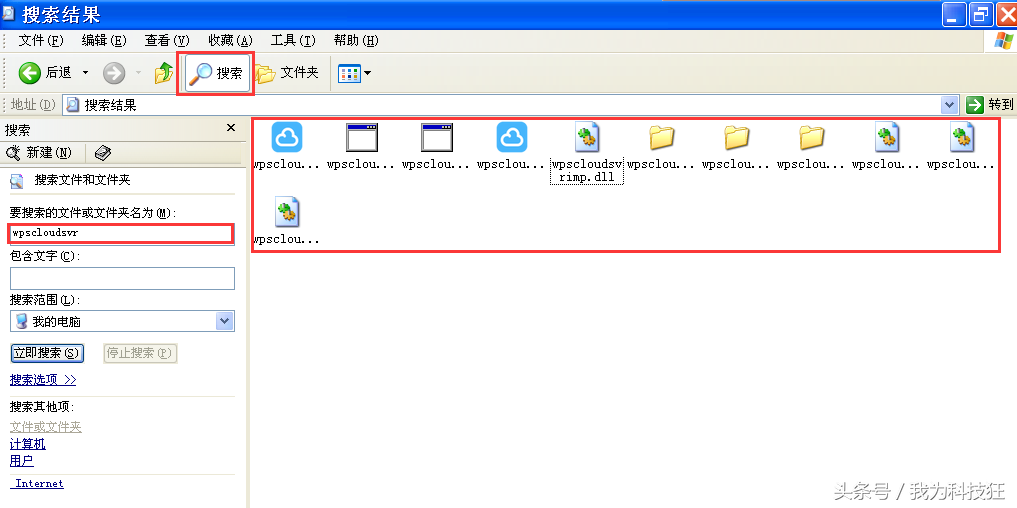Click the Containing text (包含文字) field
This screenshot has height=508, width=1017.
[x=122, y=278]
